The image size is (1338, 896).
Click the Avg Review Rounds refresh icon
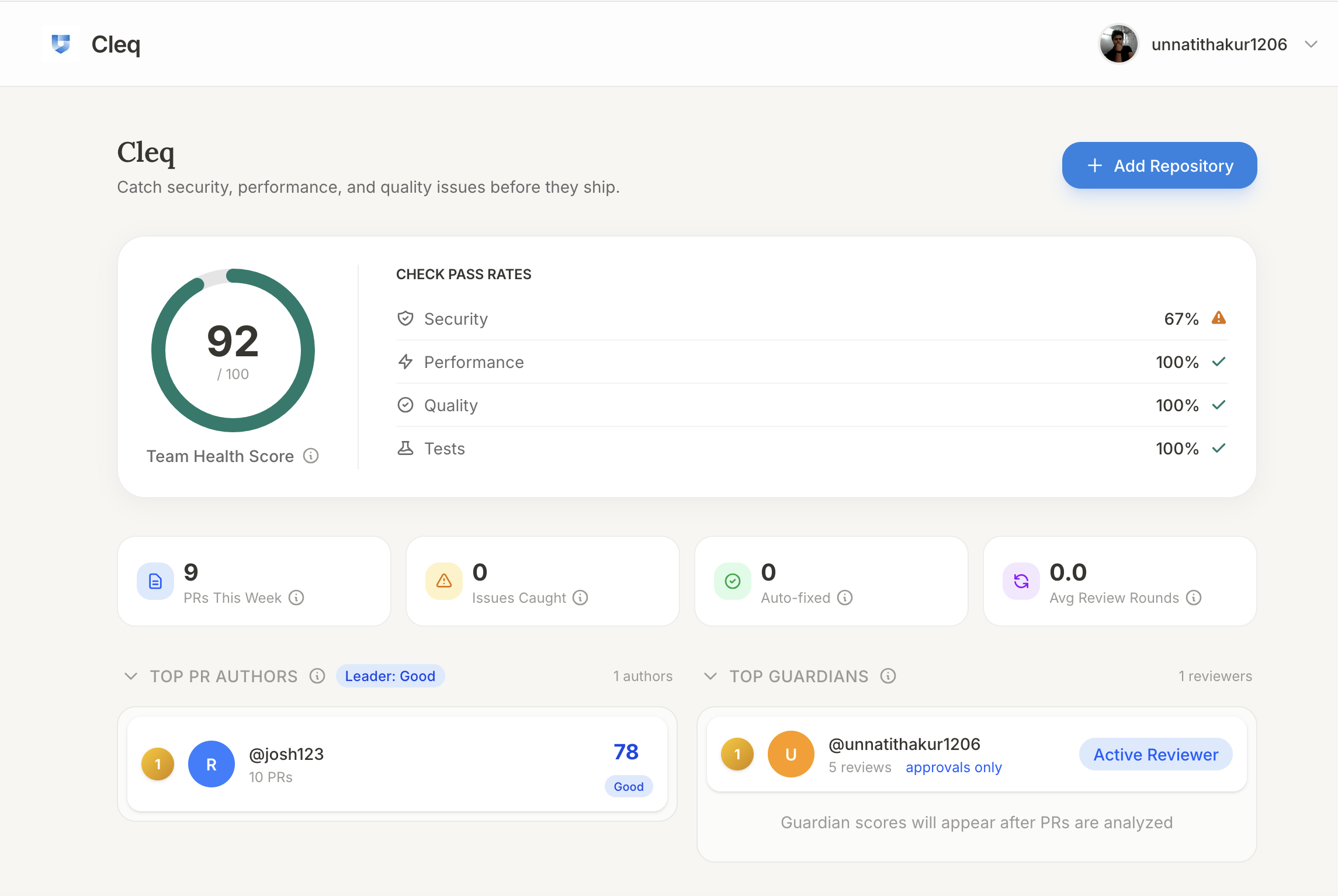[1020, 581]
